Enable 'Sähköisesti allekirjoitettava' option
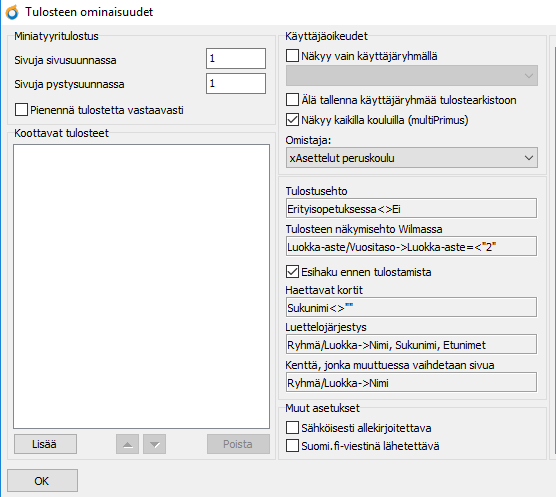Image resolution: width=556 pixels, height=497 pixels. 292,428
